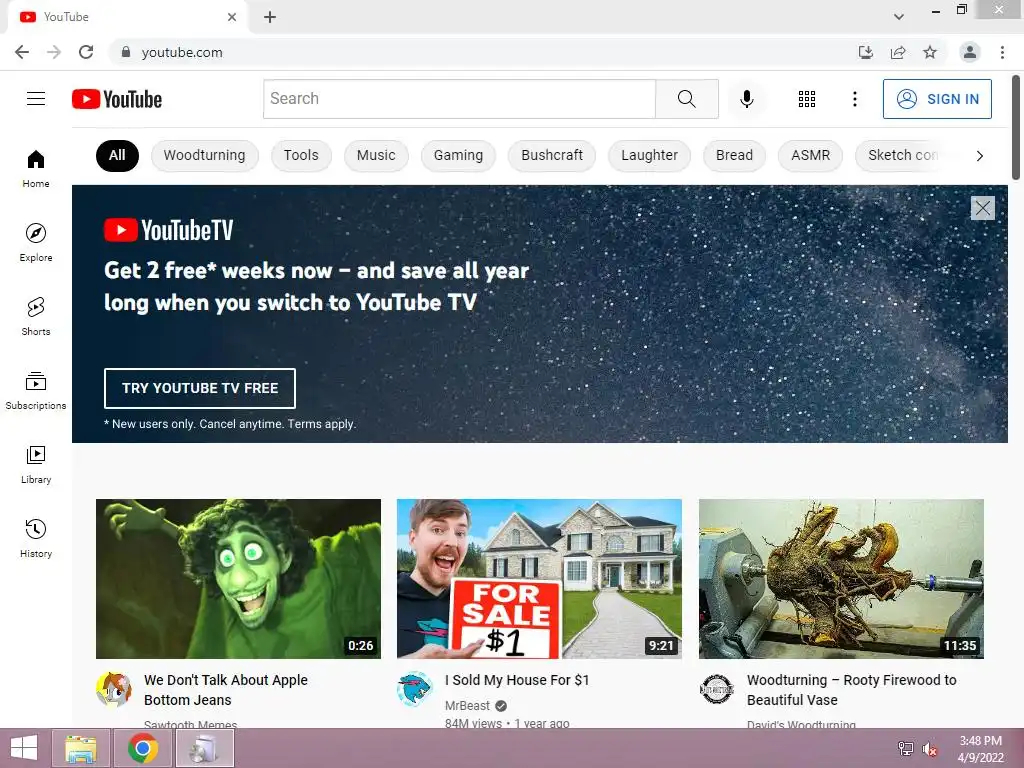The width and height of the screenshot is (1024, 768).
Task: Open the Woodturning Rooty Firewood thumbnail
Action: pyautogui.click(x=841, y=579)
